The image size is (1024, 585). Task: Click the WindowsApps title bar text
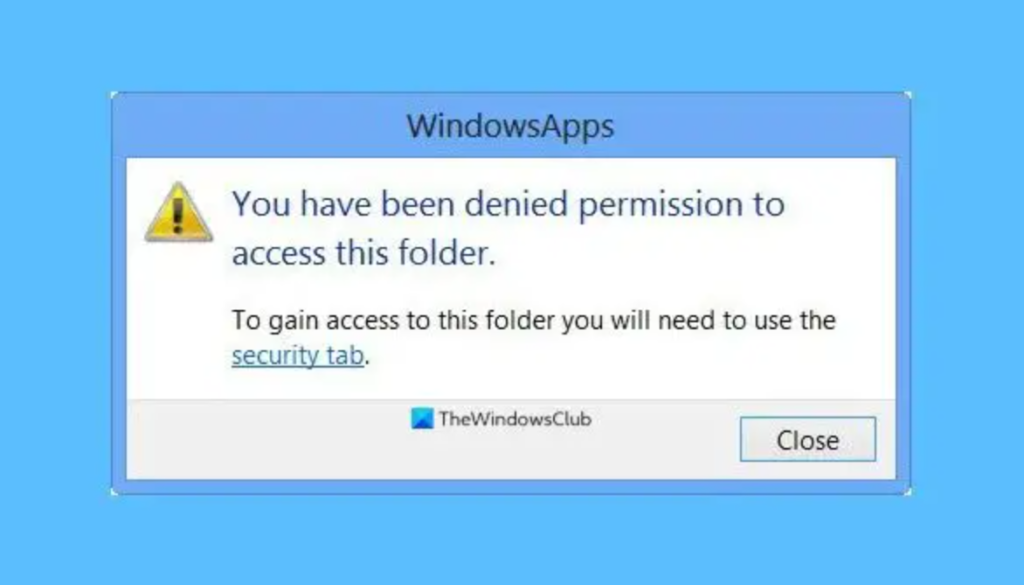pyautogui.click(x=510, y=127)
